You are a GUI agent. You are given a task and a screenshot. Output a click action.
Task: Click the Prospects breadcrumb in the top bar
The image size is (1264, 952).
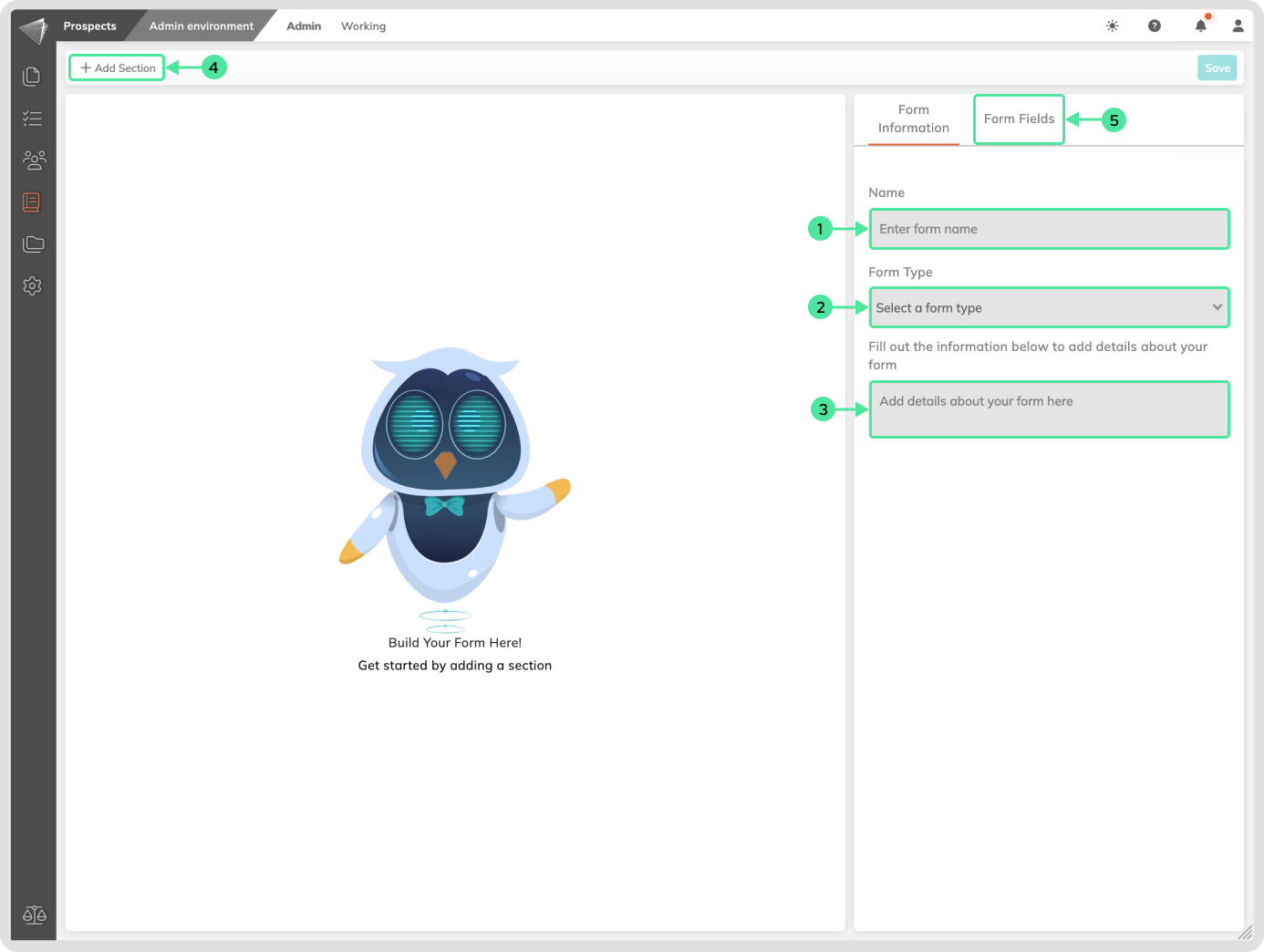point(89,26)
